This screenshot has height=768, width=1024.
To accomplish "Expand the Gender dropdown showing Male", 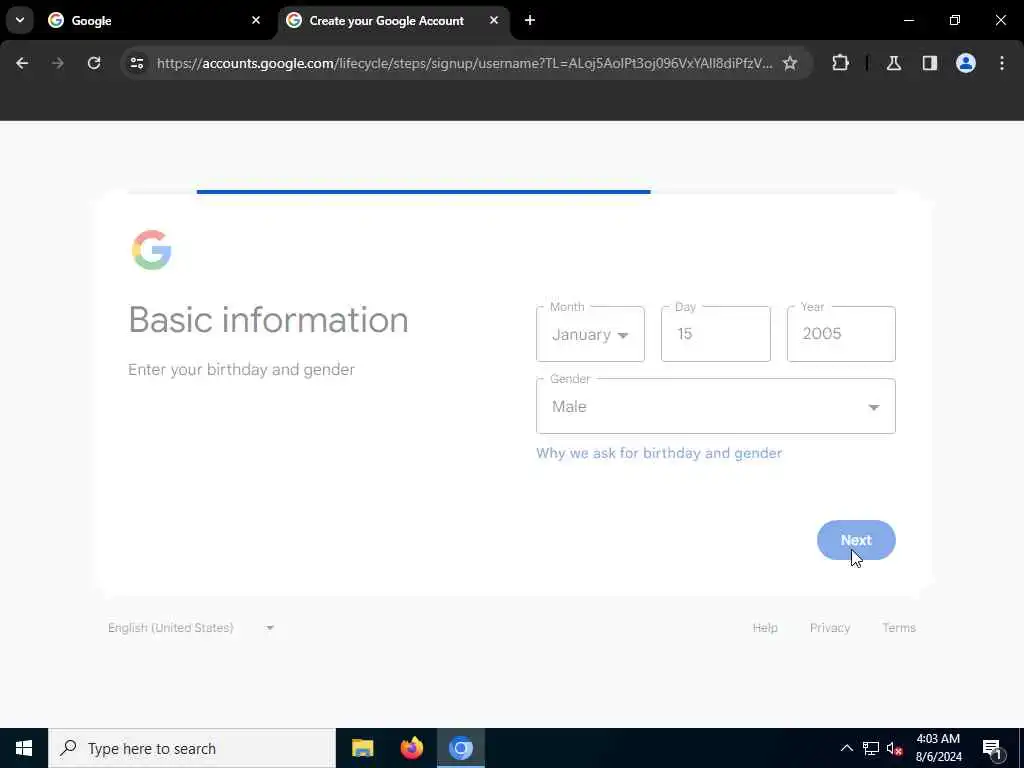I will click(716, 406).
